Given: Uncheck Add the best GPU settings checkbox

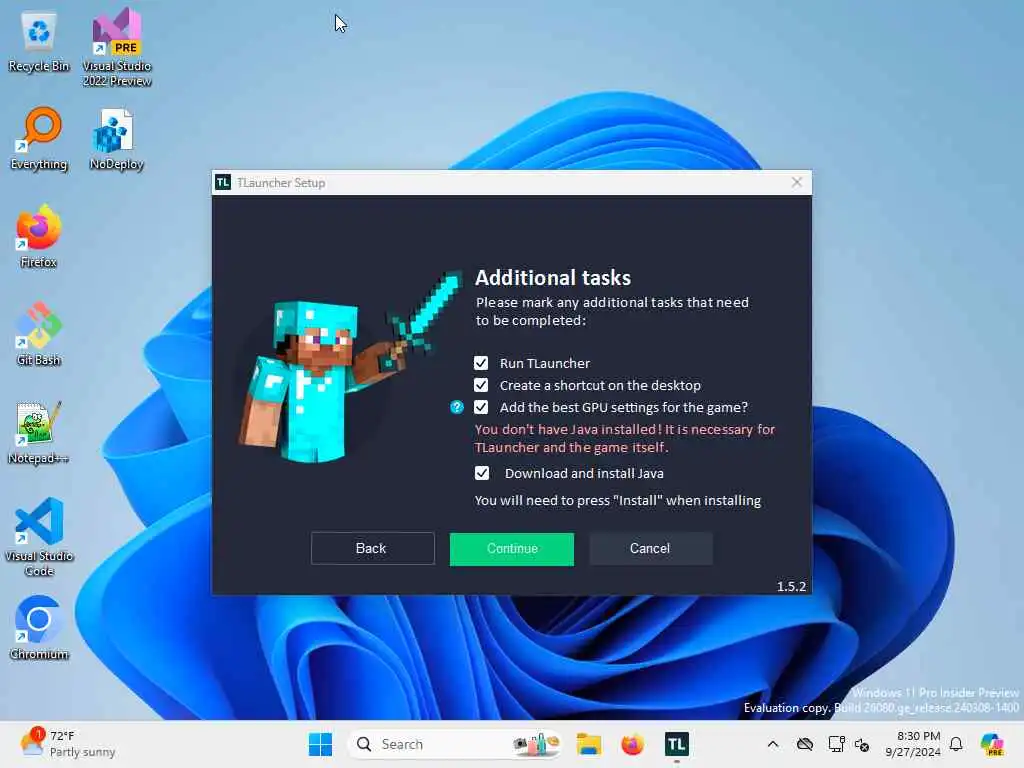Looking at the screenshot, I should 481,408.
